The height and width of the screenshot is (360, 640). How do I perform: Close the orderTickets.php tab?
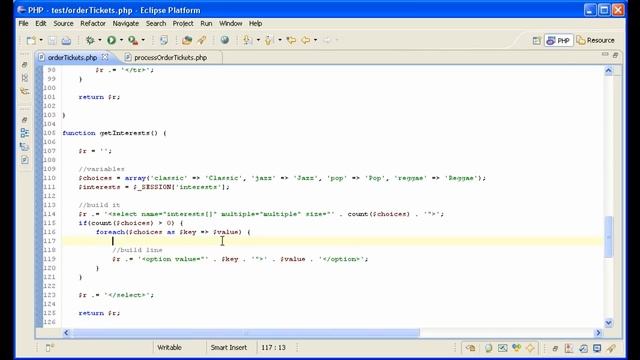pos(105,57)
